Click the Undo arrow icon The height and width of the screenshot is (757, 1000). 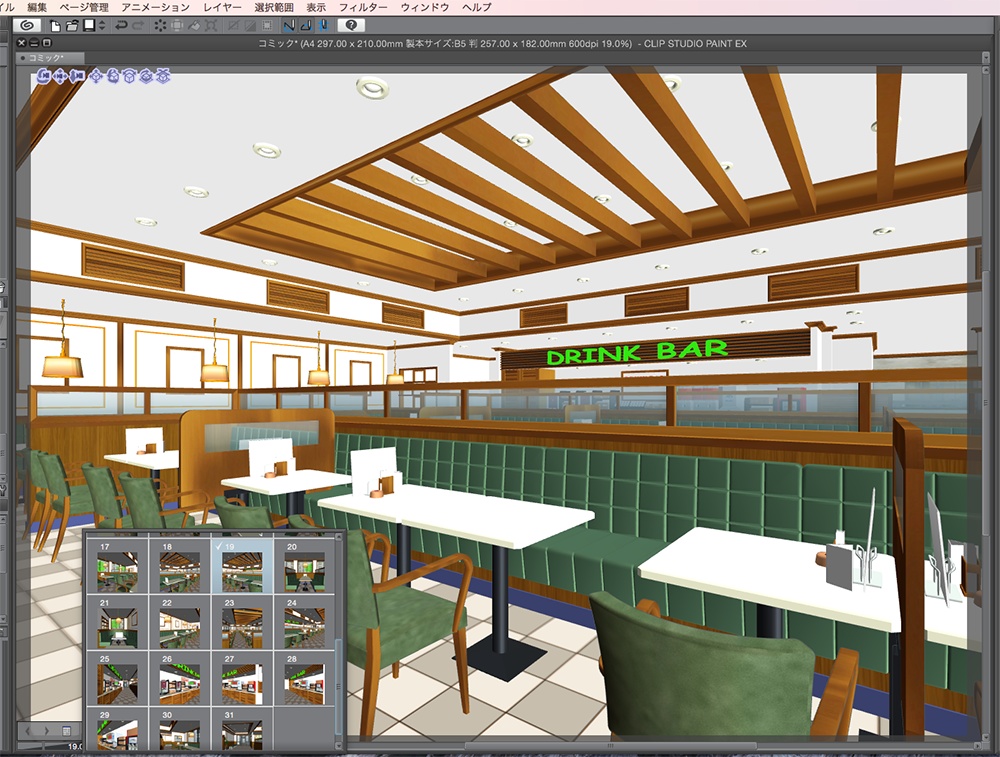point(121,26)
